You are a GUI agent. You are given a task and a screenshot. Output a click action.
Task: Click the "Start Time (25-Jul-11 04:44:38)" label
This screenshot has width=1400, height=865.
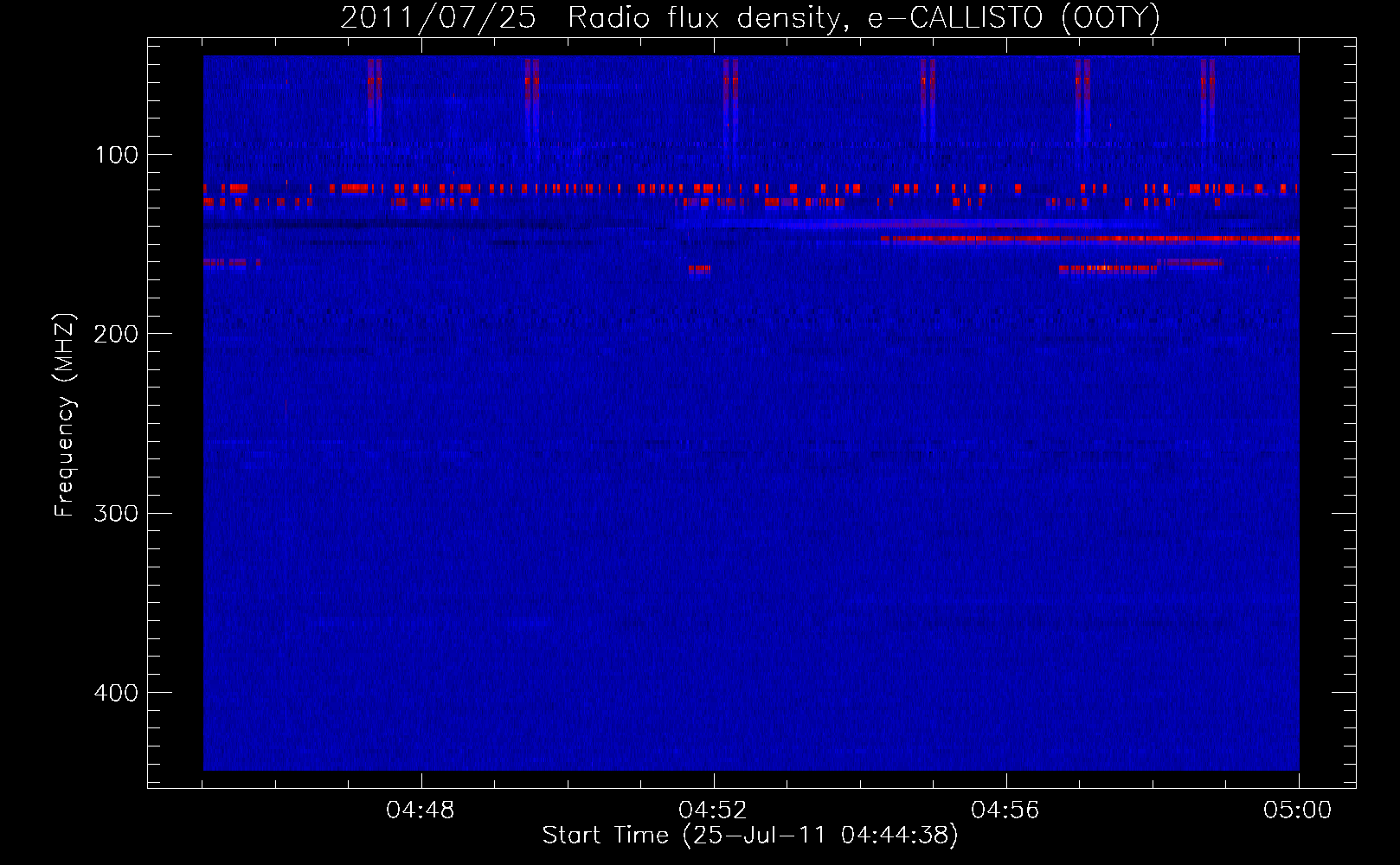coord(750,836)
